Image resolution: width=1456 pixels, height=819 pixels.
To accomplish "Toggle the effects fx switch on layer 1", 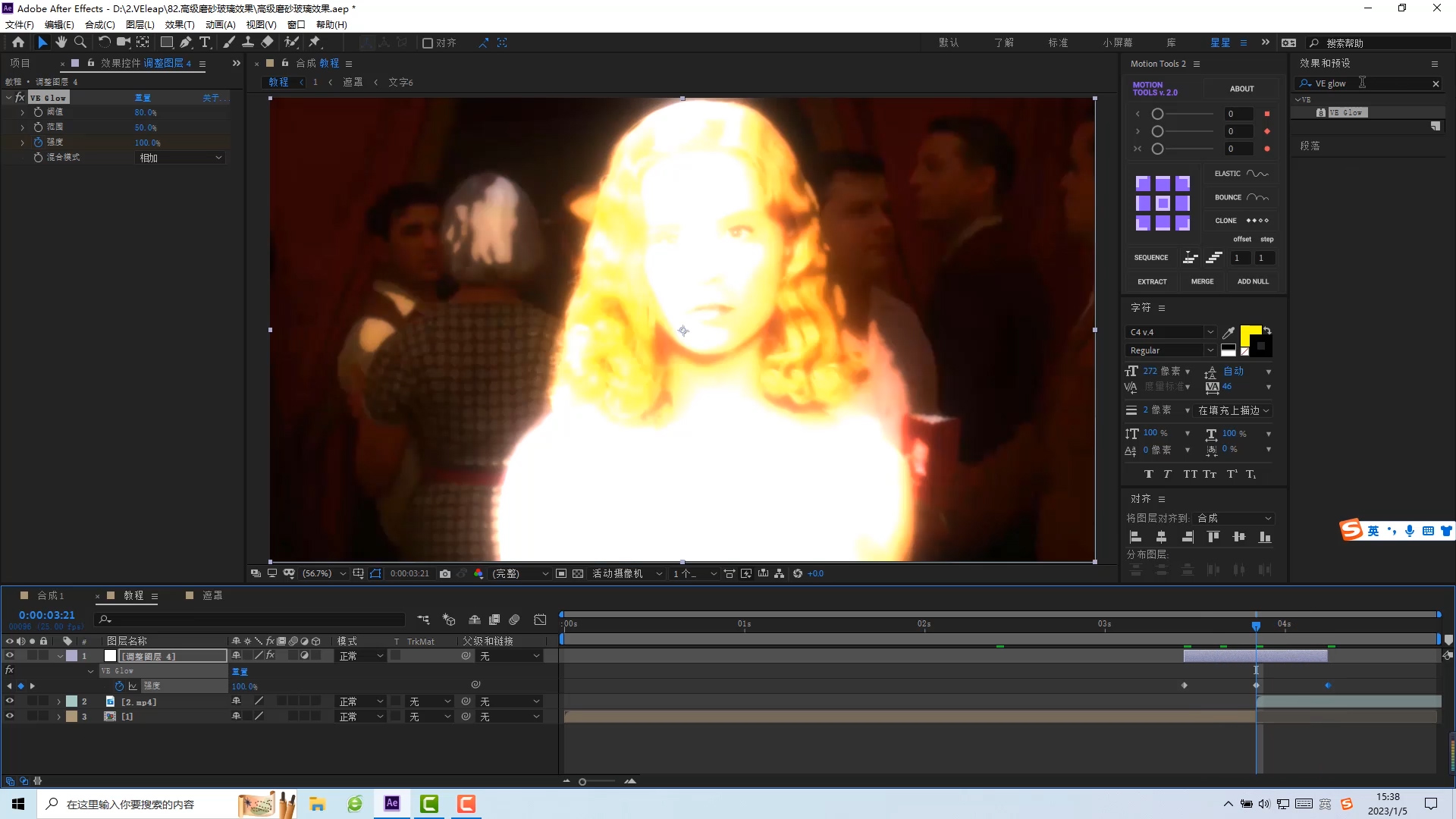I will coord(270,656).
